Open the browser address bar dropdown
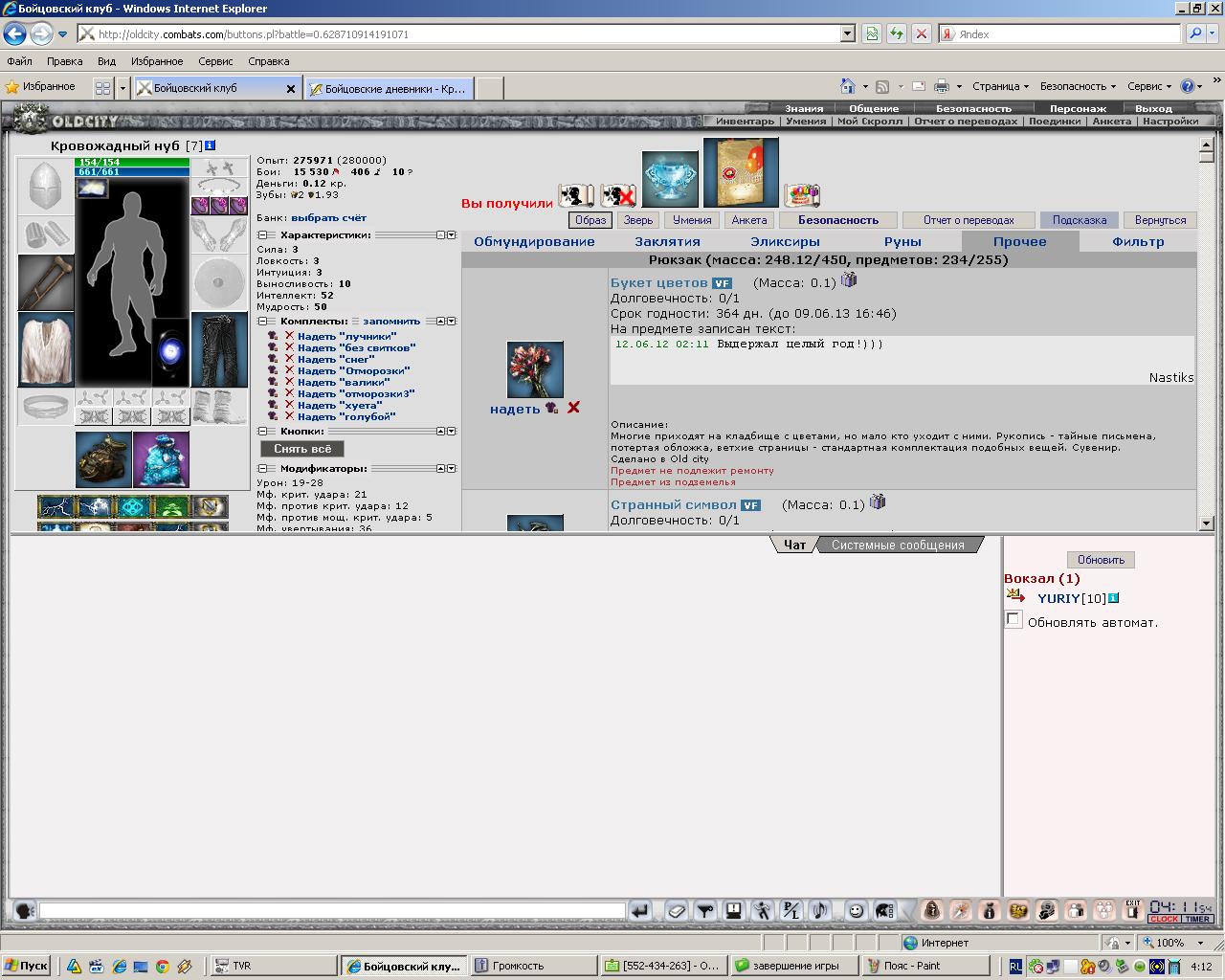This screenshot has width=1225, height=980. point(847,33)
